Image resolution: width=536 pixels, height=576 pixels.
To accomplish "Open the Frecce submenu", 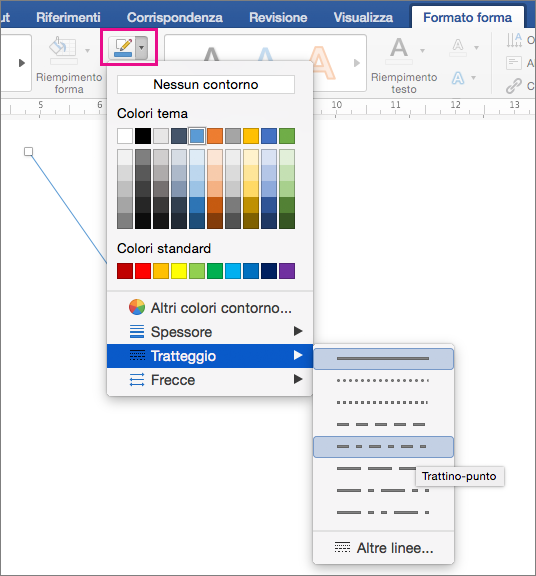I will click(x=210, y=380).
